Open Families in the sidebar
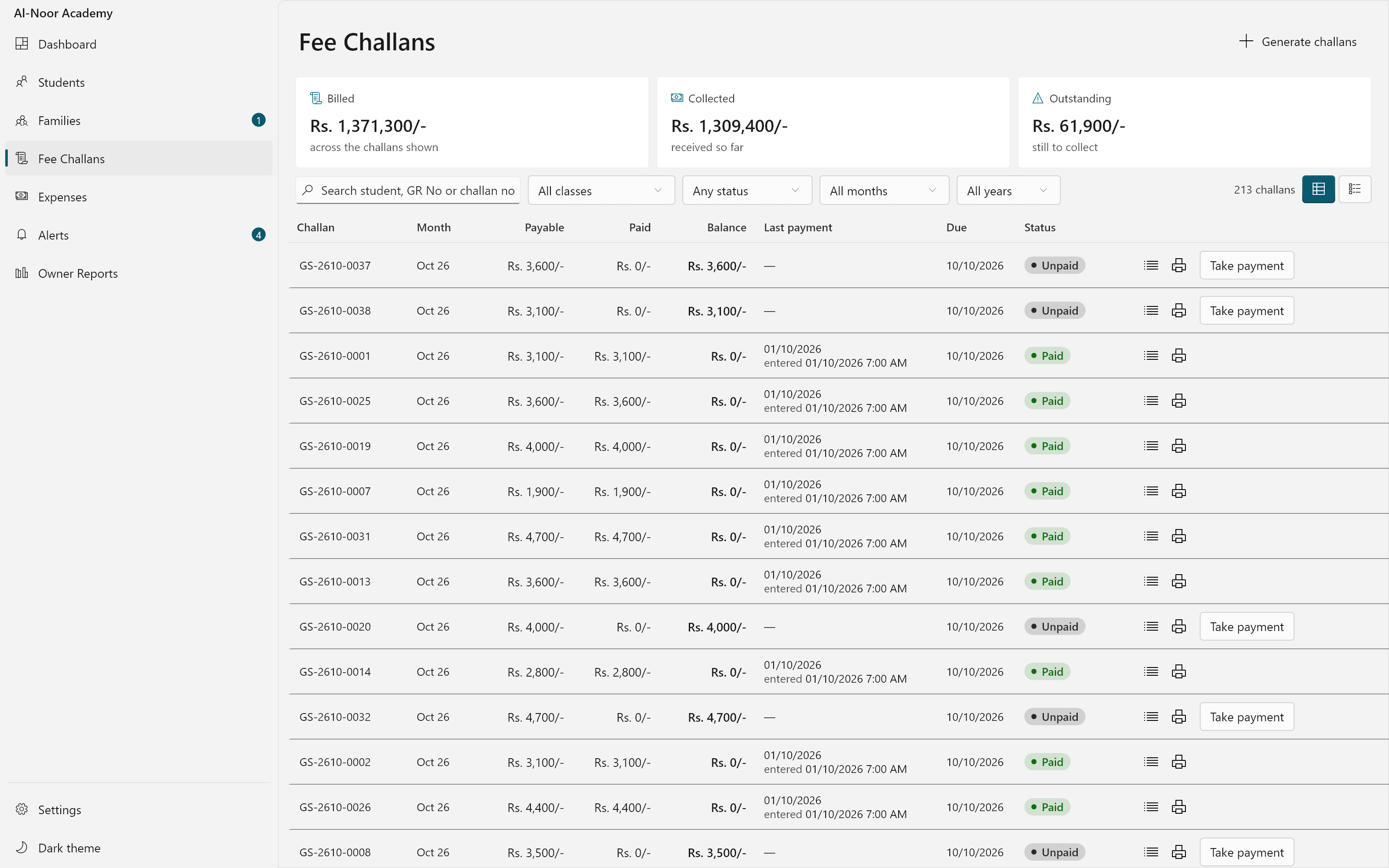 (x=138, y=121)
